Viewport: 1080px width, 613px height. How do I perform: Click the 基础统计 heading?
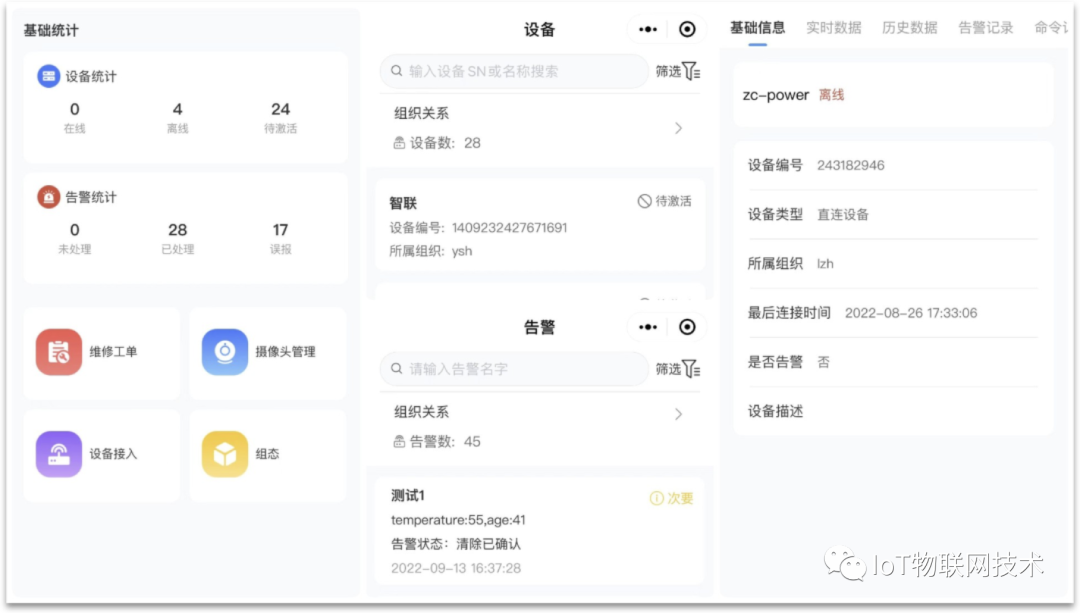(51, 30)
